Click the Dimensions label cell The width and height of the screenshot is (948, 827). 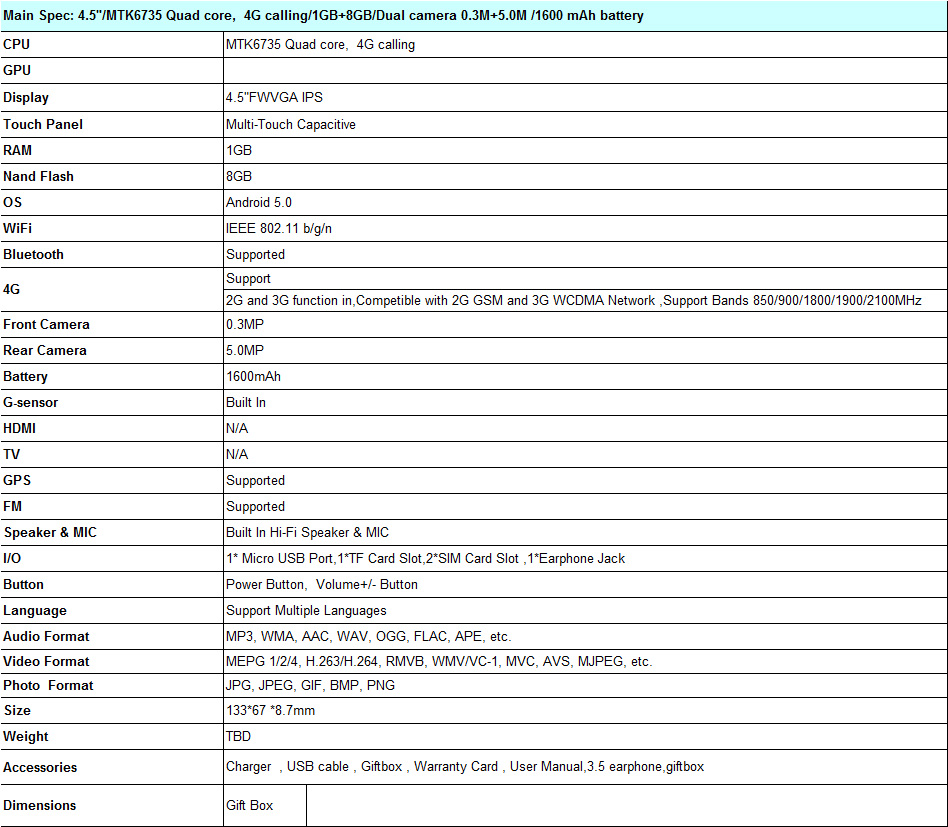coord(112,806)
